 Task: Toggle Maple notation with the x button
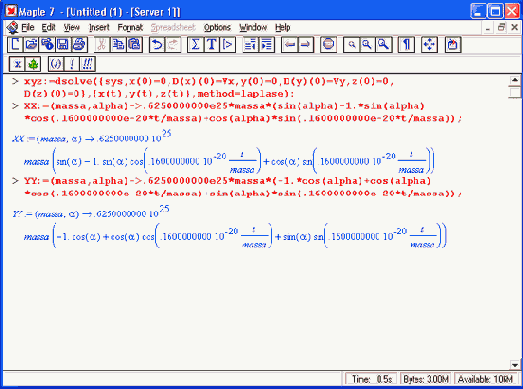click(x=17, y=64)
